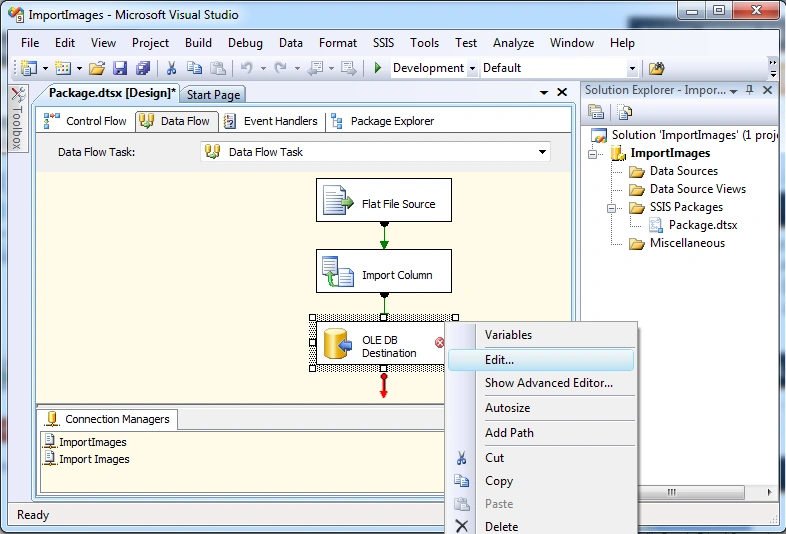Choose Show Advanced Editor... option
Viewport: 786px width, 534px height.
548,383
